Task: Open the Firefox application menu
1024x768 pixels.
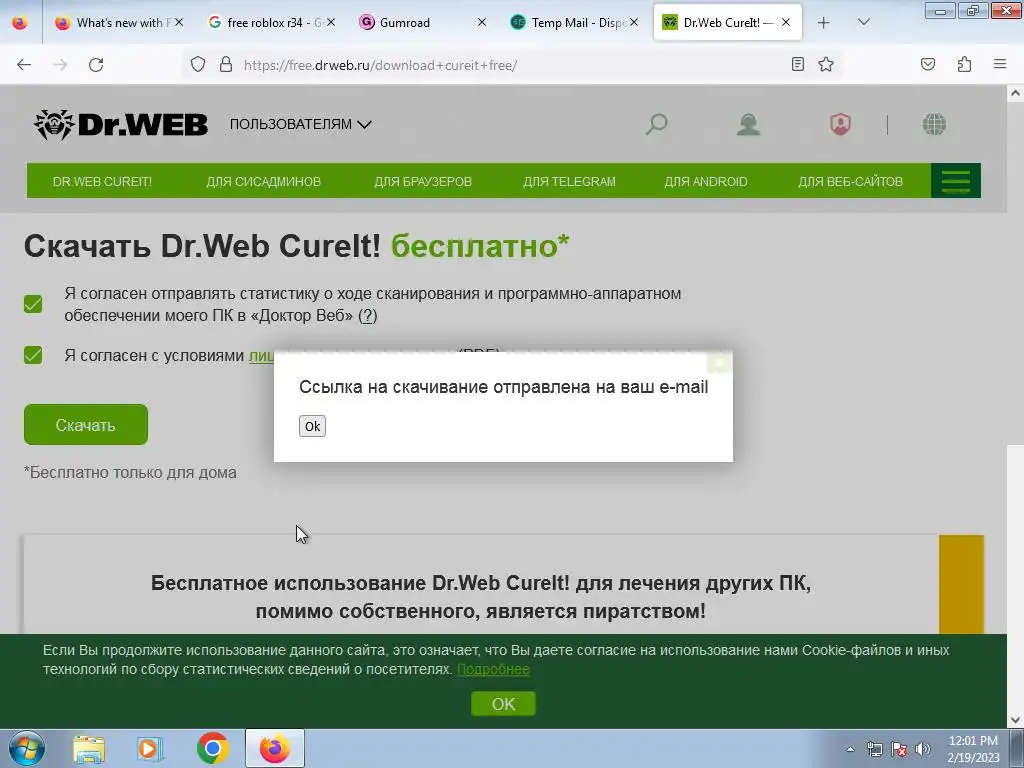Action: (1000, 65)
